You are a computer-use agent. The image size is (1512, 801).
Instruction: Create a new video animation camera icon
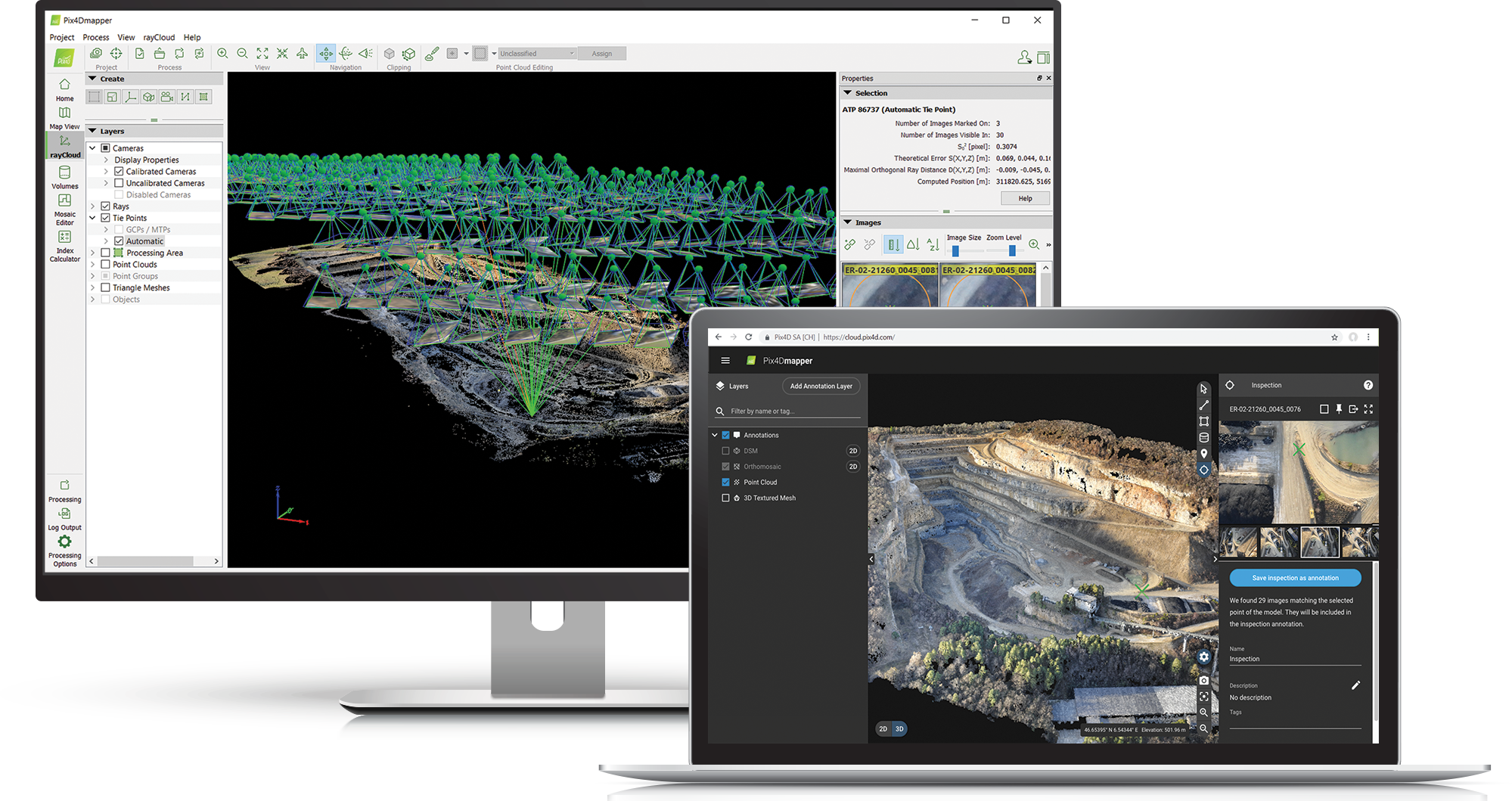pos(167,97)
